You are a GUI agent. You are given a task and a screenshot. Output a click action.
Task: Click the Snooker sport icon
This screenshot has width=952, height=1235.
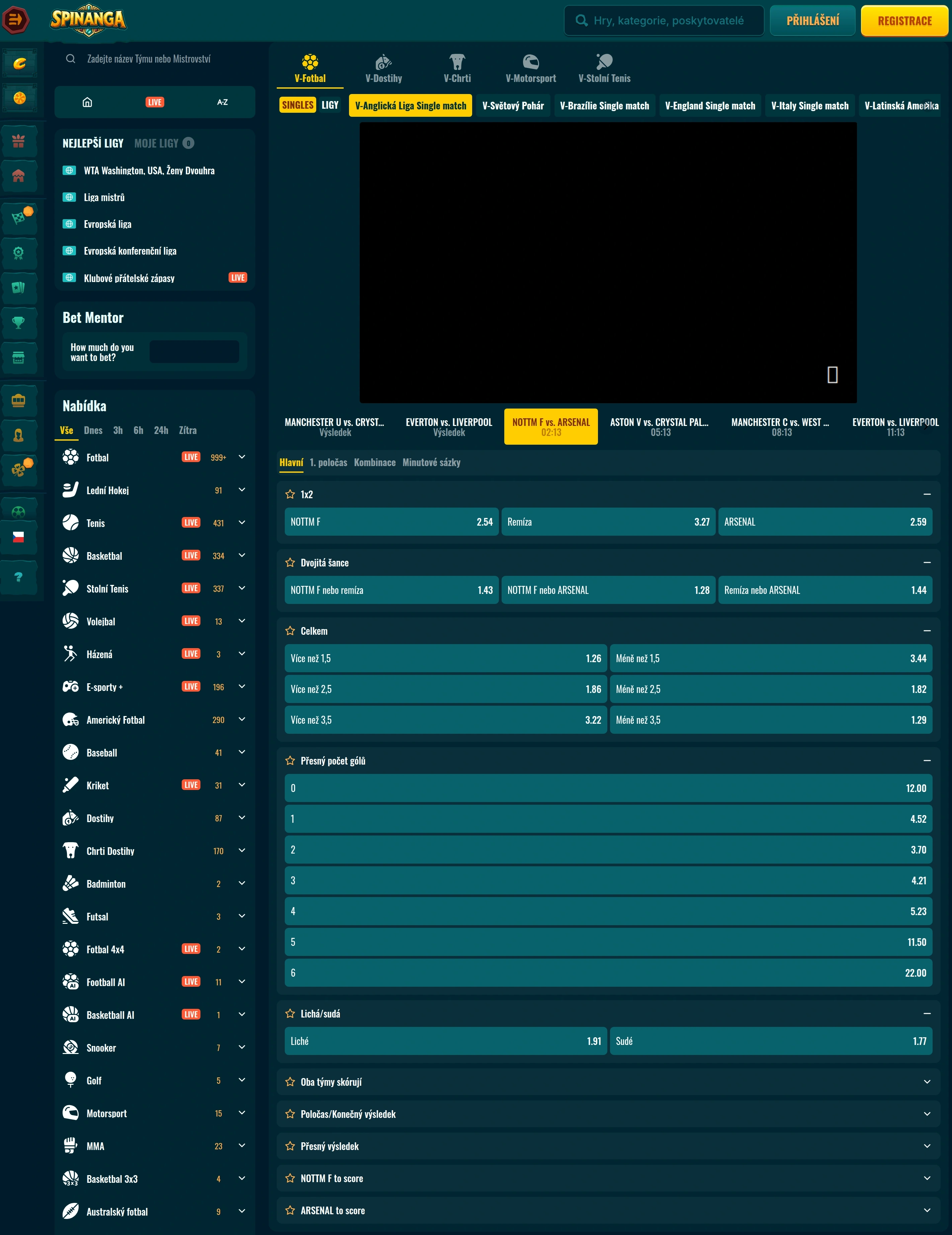coord(71,1047)
